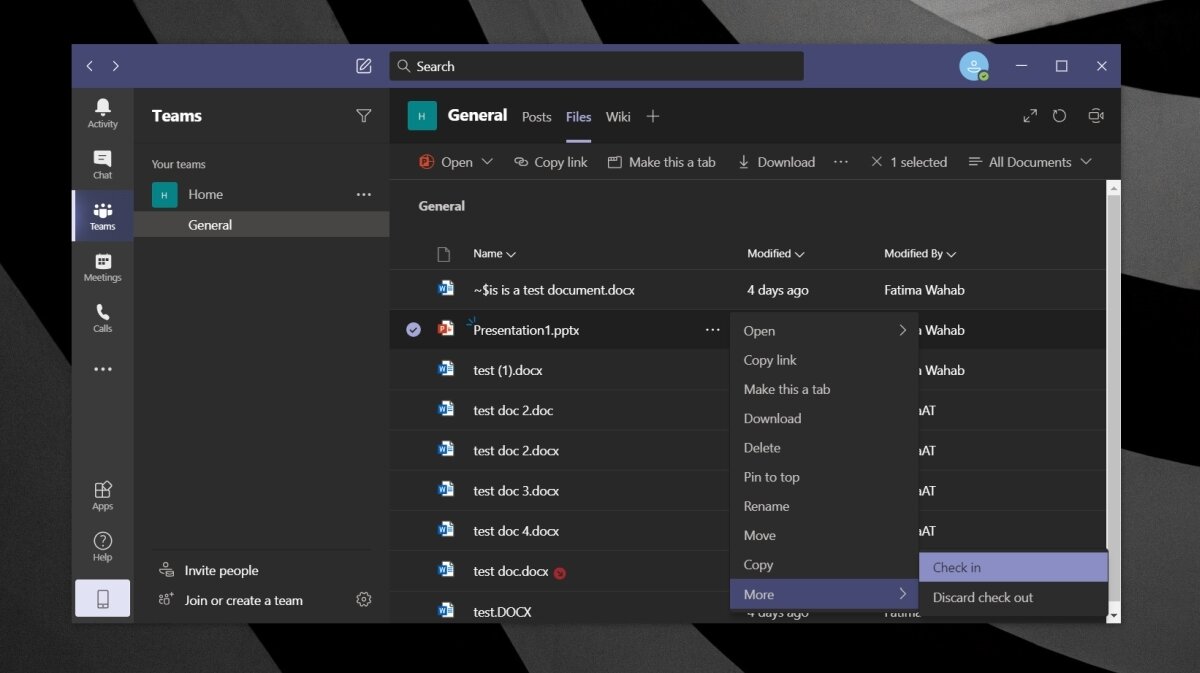The width and height of the screenshot is (1200, 673).
Task: Sort by Modified column header
Action: [x=776, y=254]
